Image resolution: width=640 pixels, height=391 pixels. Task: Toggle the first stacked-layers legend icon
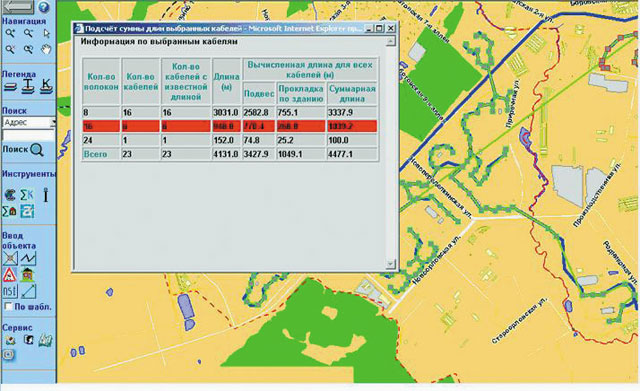click(10, 87)
